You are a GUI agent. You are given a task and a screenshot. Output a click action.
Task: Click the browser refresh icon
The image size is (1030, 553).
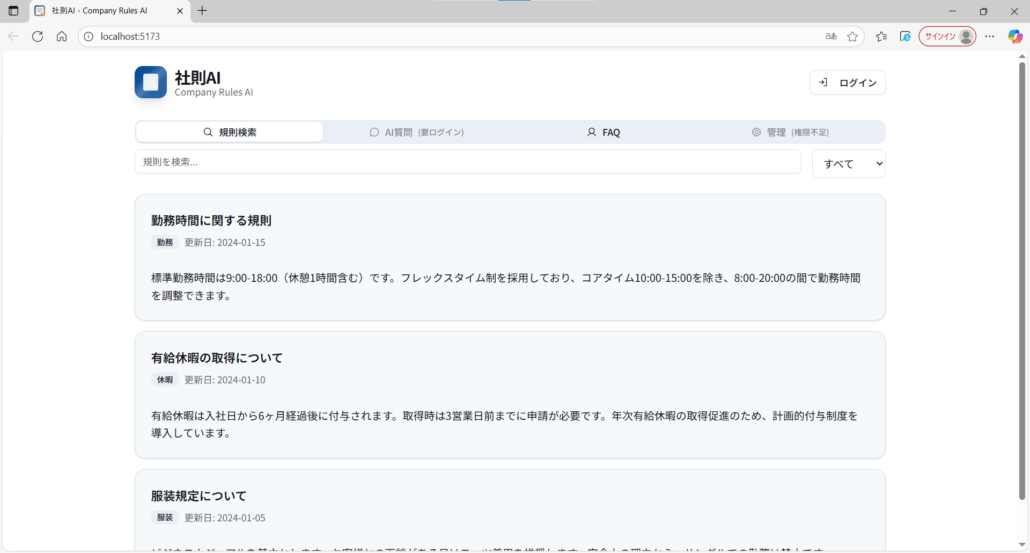point(37,36)
